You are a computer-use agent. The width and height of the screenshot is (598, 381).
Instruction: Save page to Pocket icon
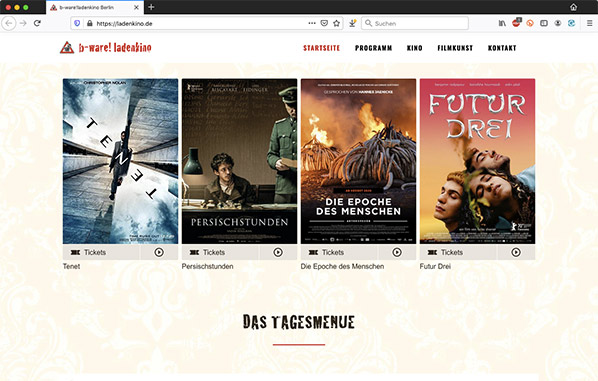tap(324, 23)
